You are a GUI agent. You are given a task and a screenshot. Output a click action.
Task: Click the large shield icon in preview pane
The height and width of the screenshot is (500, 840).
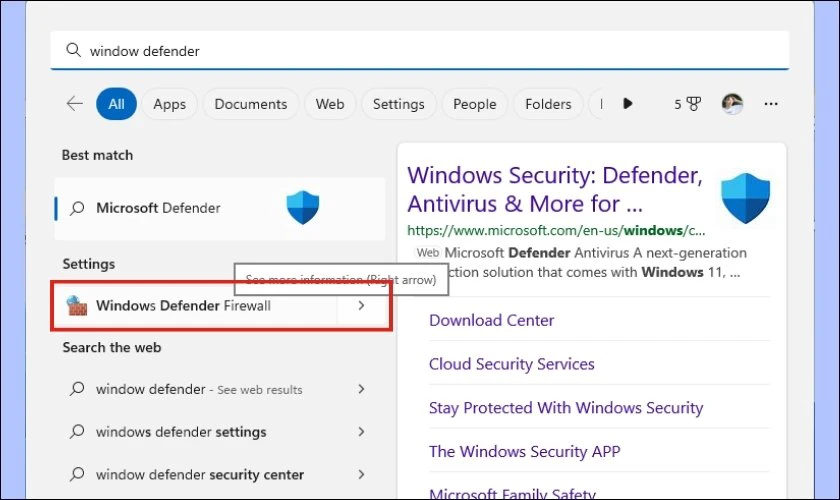click(x=745, y=198)
